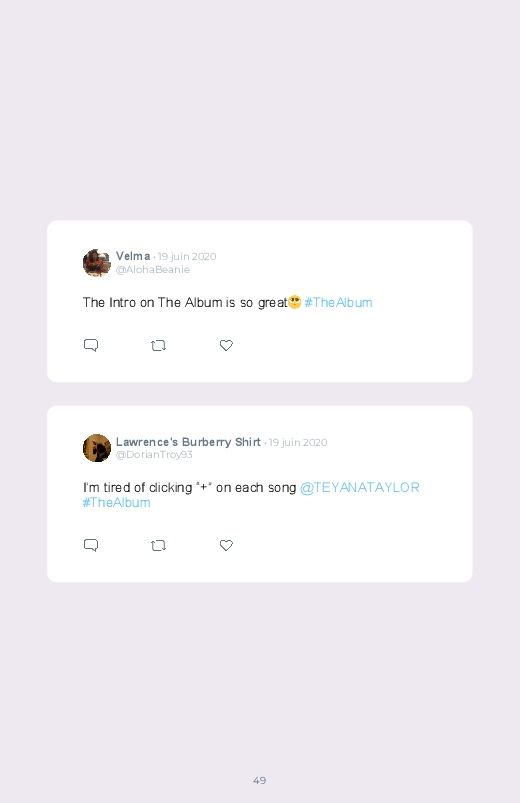Click #TheAlbum hashtag in the second tweet

pos(116,503)
